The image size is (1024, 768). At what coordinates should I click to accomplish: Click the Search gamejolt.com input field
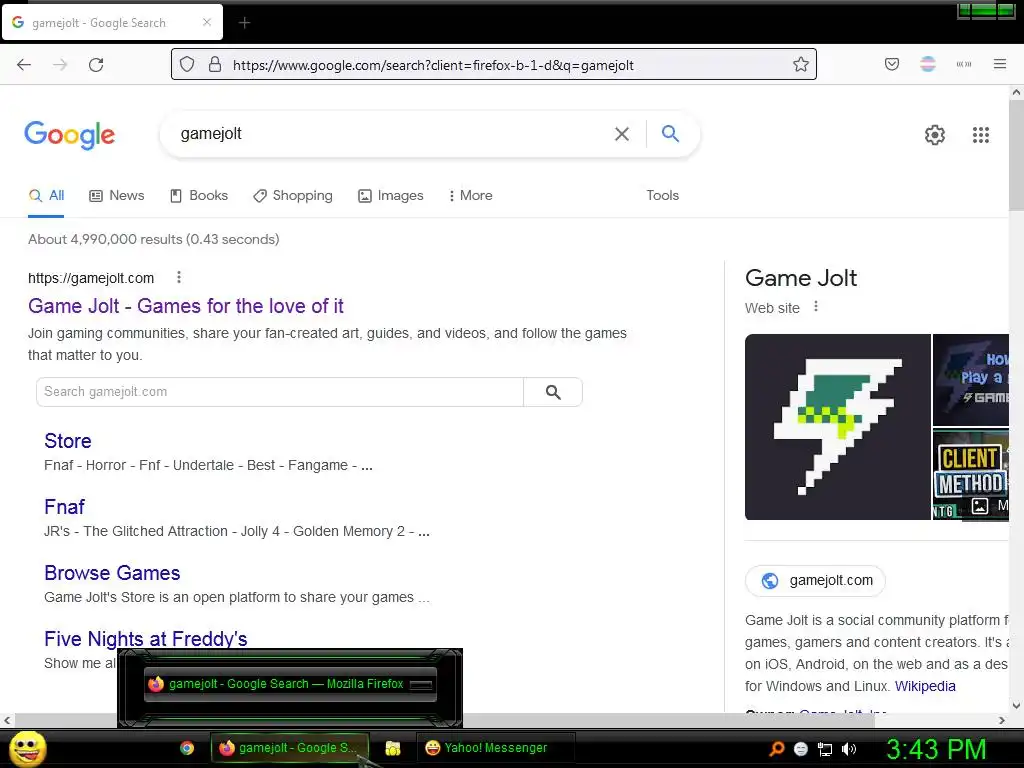pos(280,392)
